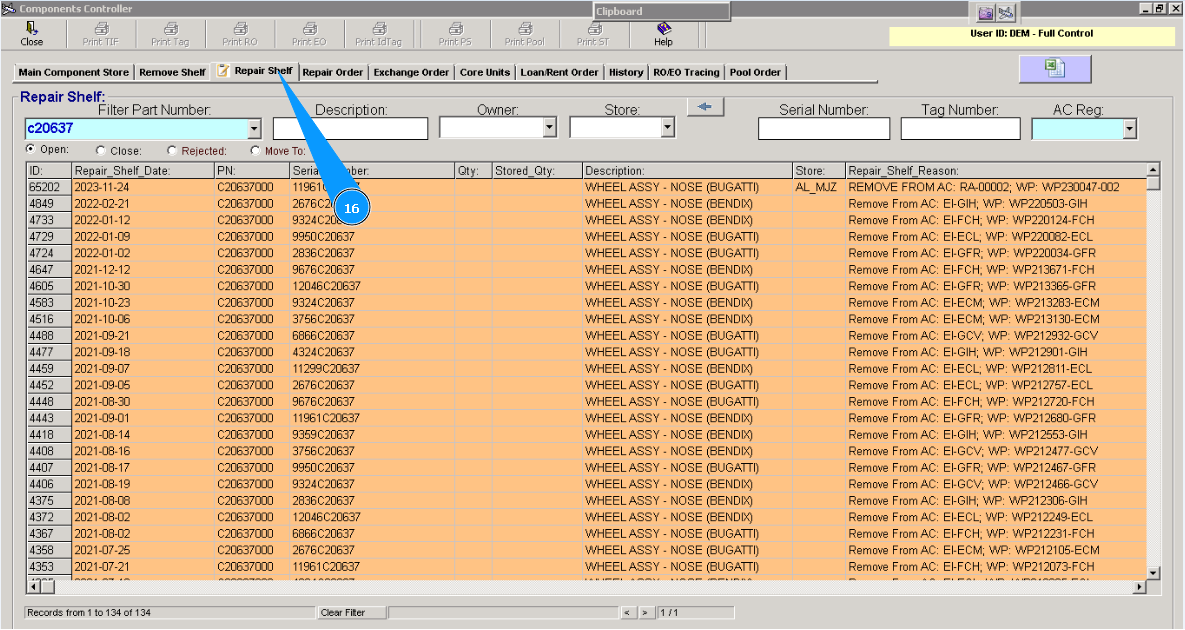
Task: Click the ID column header
Action: [x=49, y=171]
